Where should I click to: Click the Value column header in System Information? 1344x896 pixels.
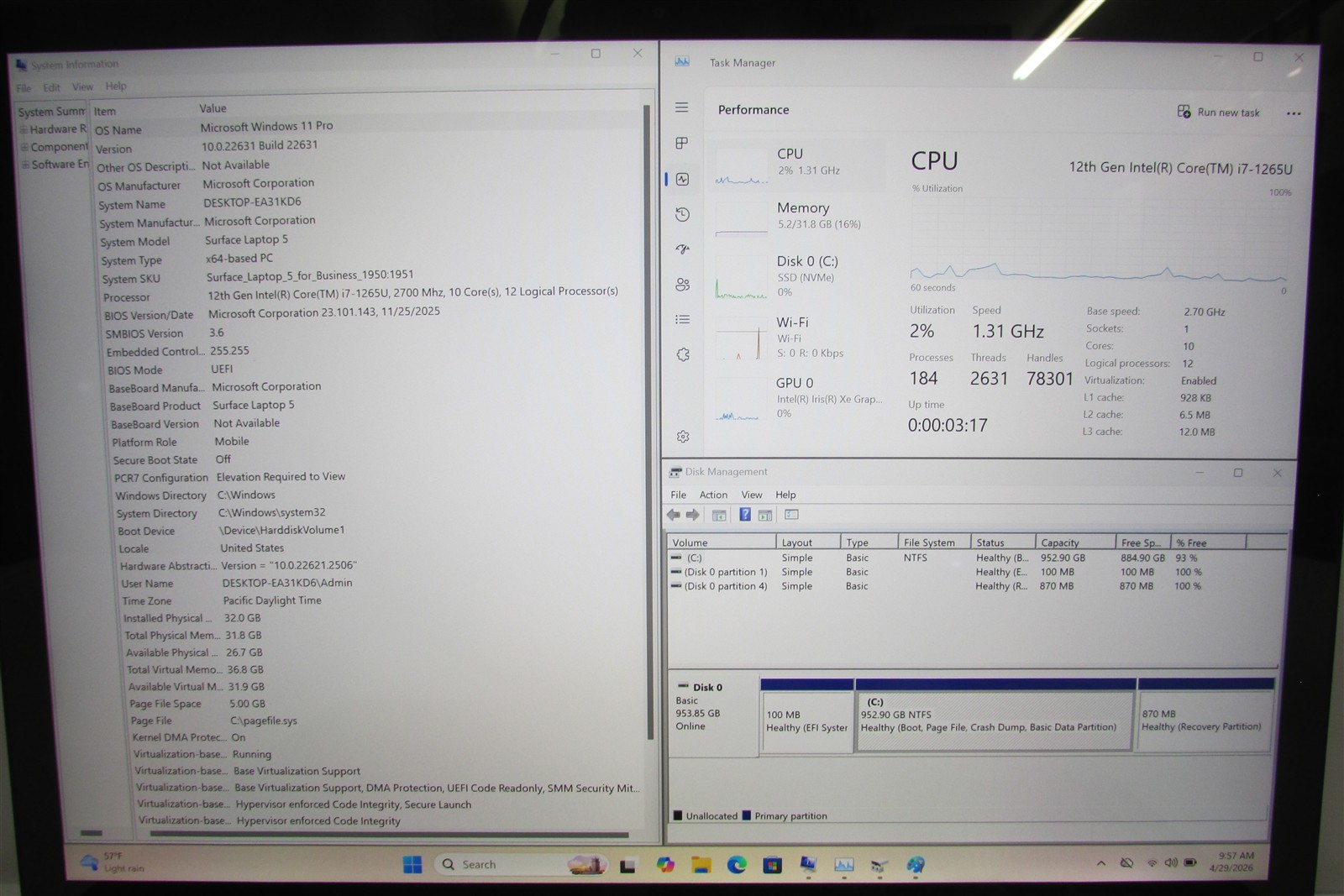[418, 108]
